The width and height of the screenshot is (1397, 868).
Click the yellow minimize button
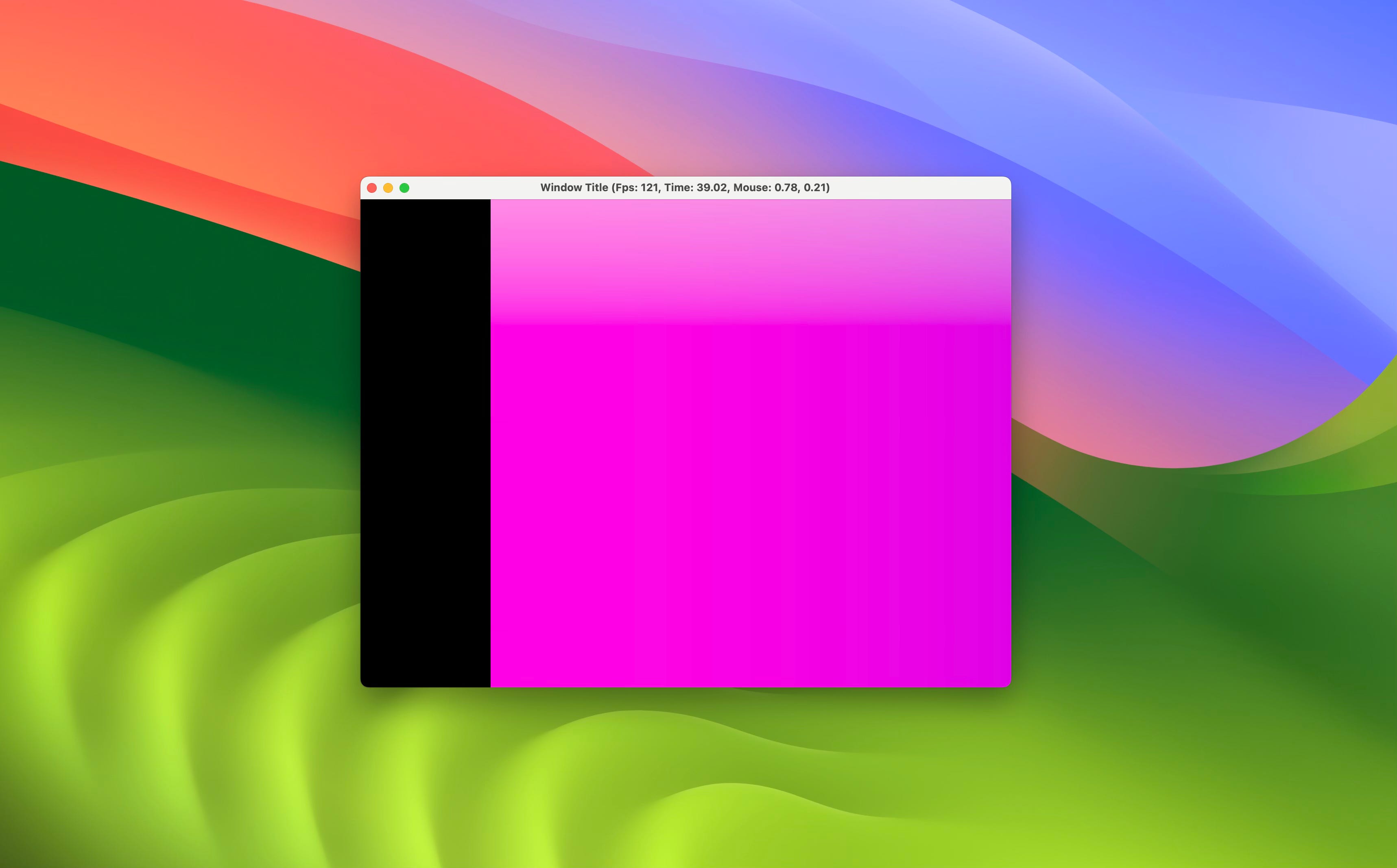[x=388, y=188]
